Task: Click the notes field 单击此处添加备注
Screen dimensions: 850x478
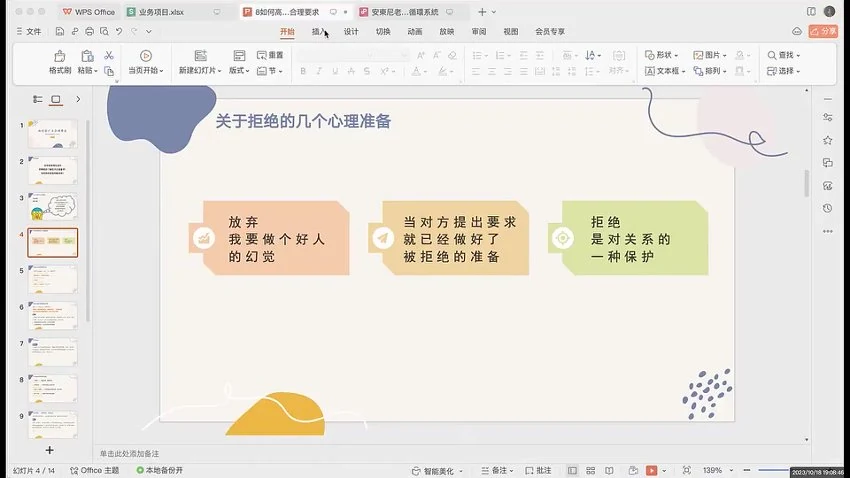Action: [x=129, y=454]
